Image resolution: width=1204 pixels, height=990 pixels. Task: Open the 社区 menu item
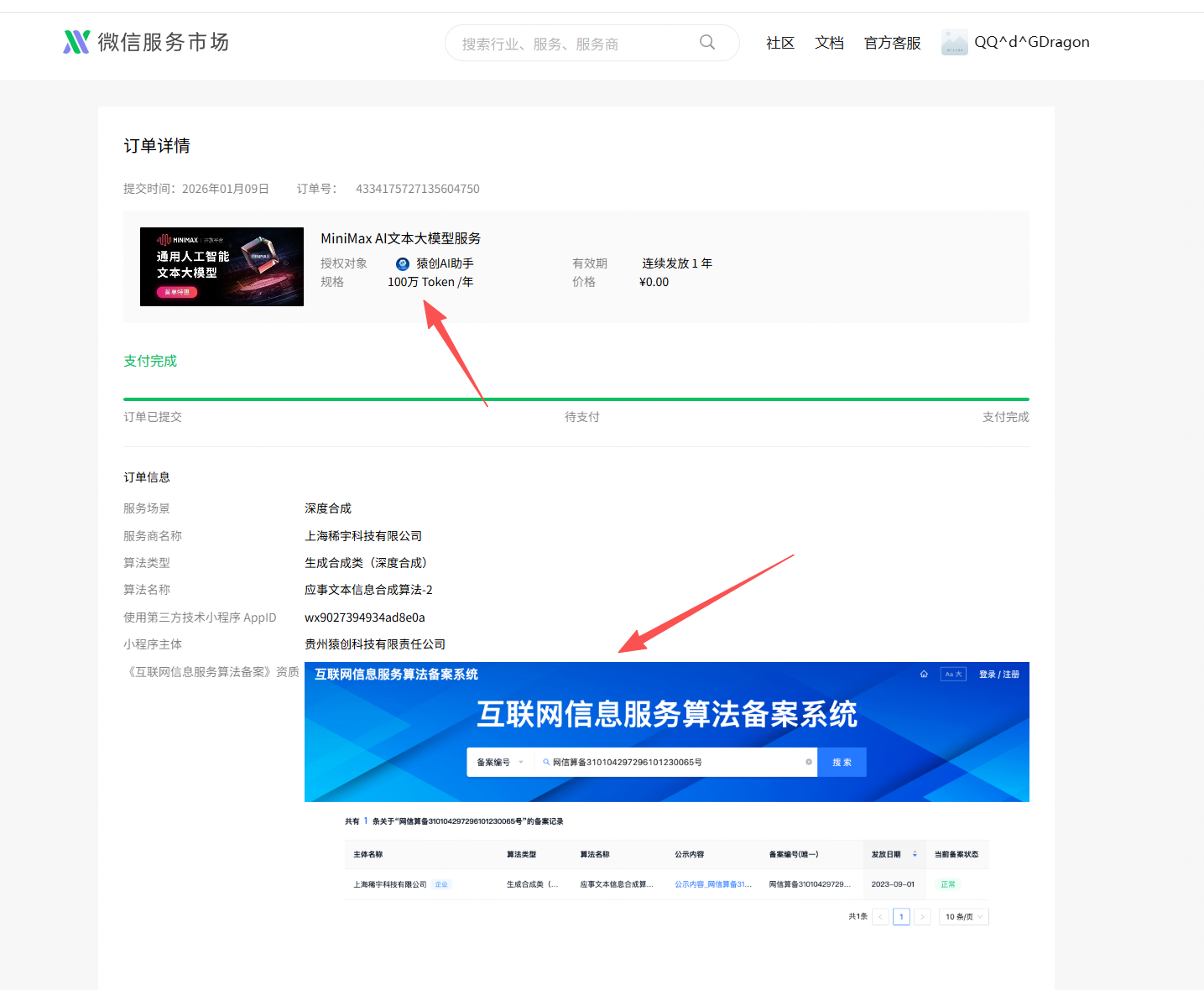[x=780, y=43]
